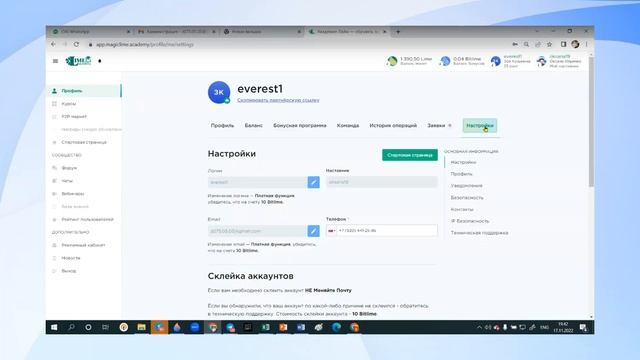Jump to Уведомления in right side navigation
The width and height of the screenshot is (640, 360).
coord(467,186)
